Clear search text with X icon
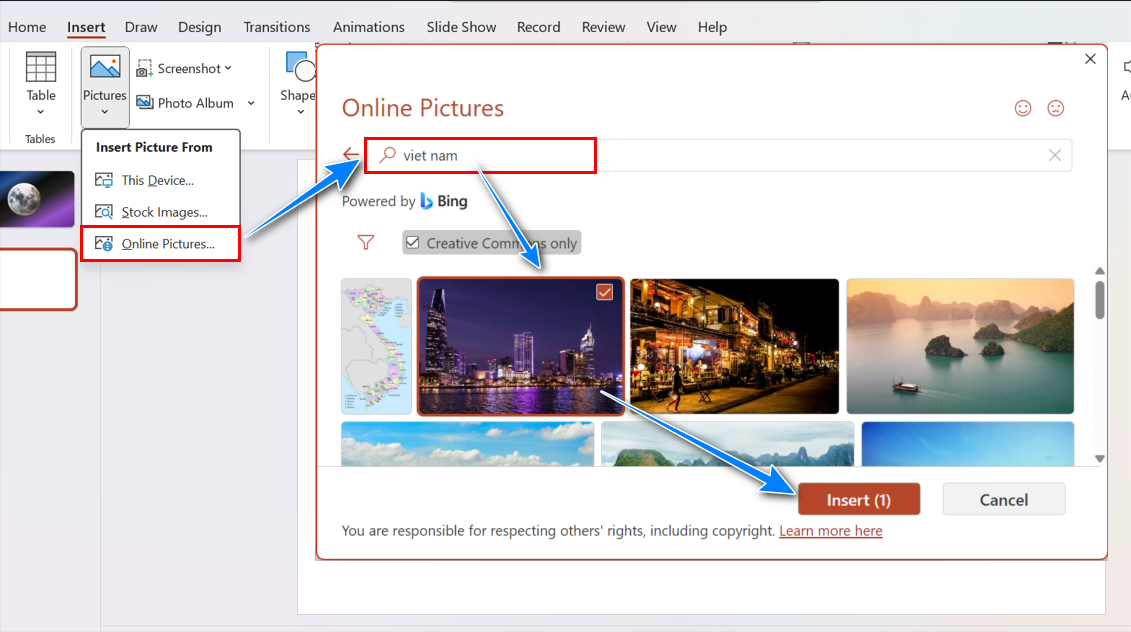The image size is (1131, 632). pyautogui.click(x=1055, y=155)
